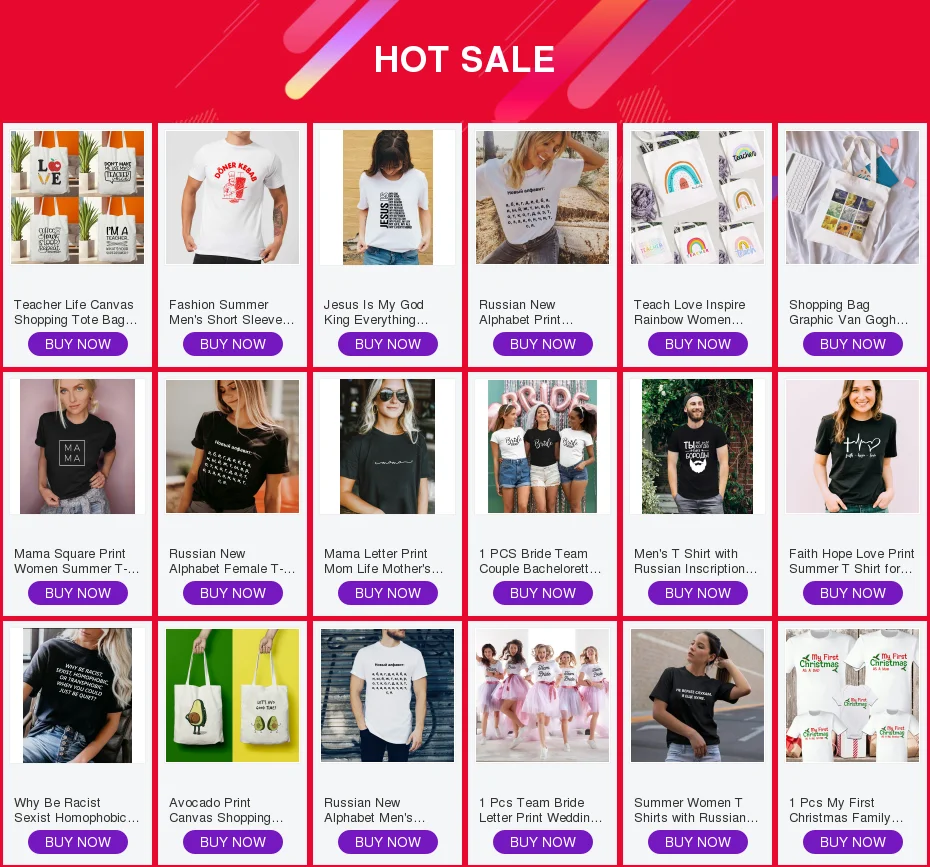Click the HOT SALE banner heading
Screen dimensions: 930x867
(464, 59)
